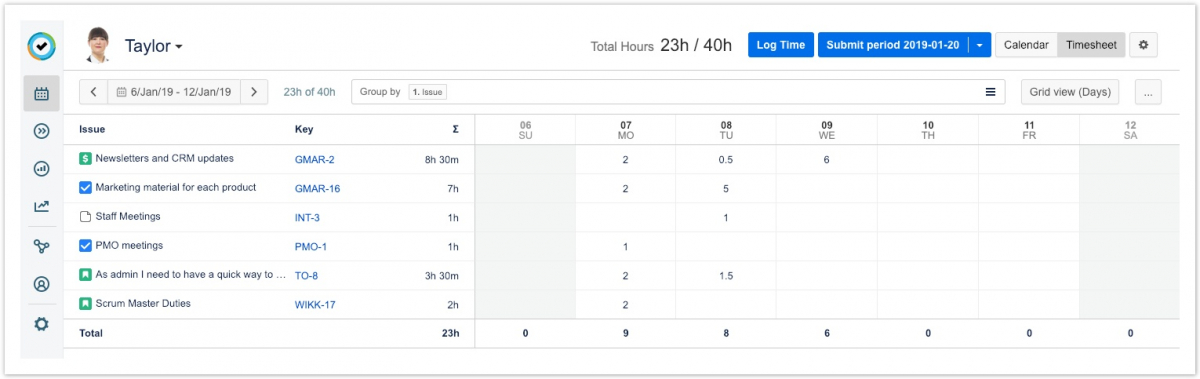Open the branching nodes sidebar icon
Screen dimensions: 1200x379
point(41,246)
